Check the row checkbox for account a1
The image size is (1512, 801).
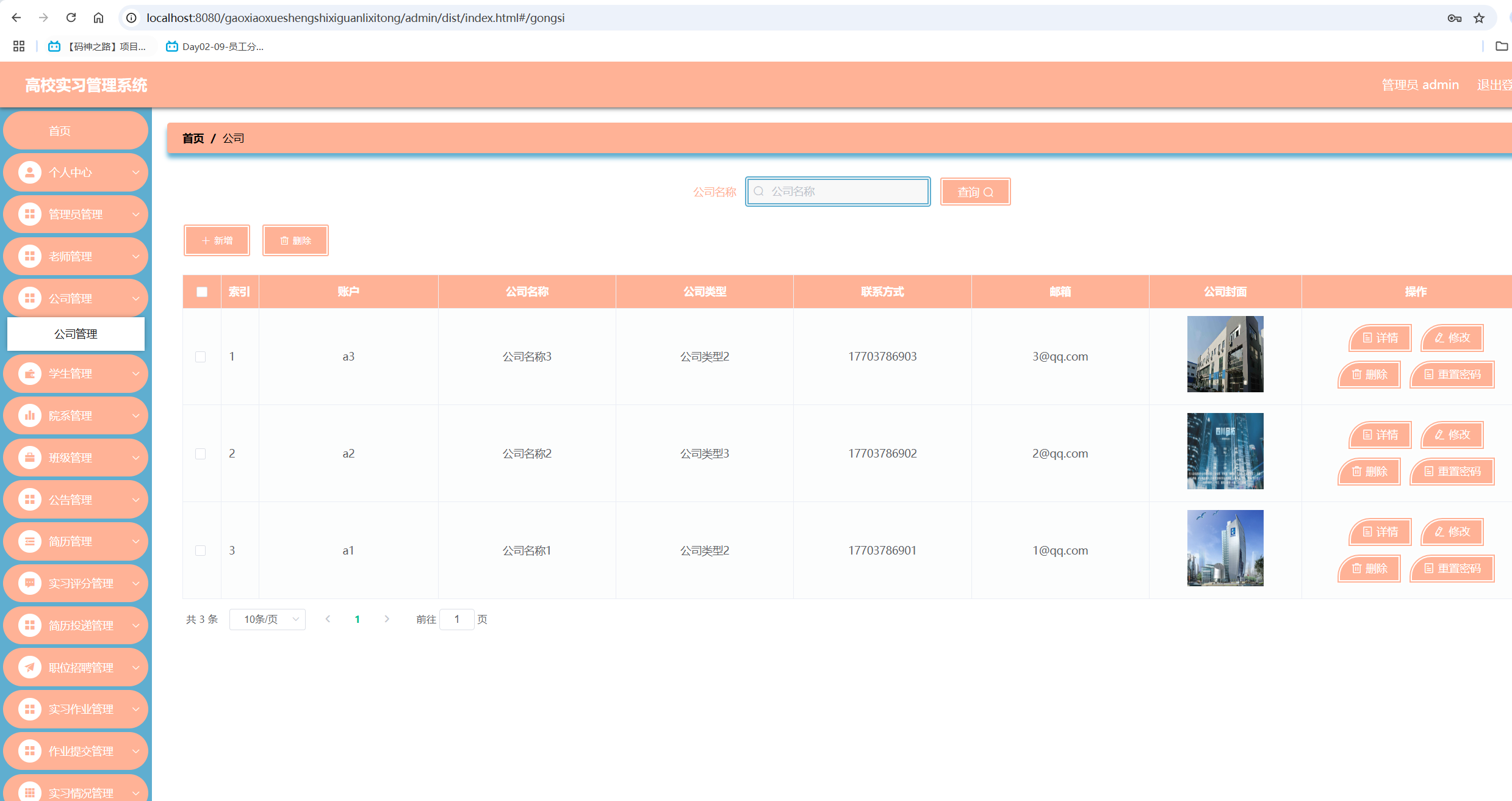[x=201, y=550]
